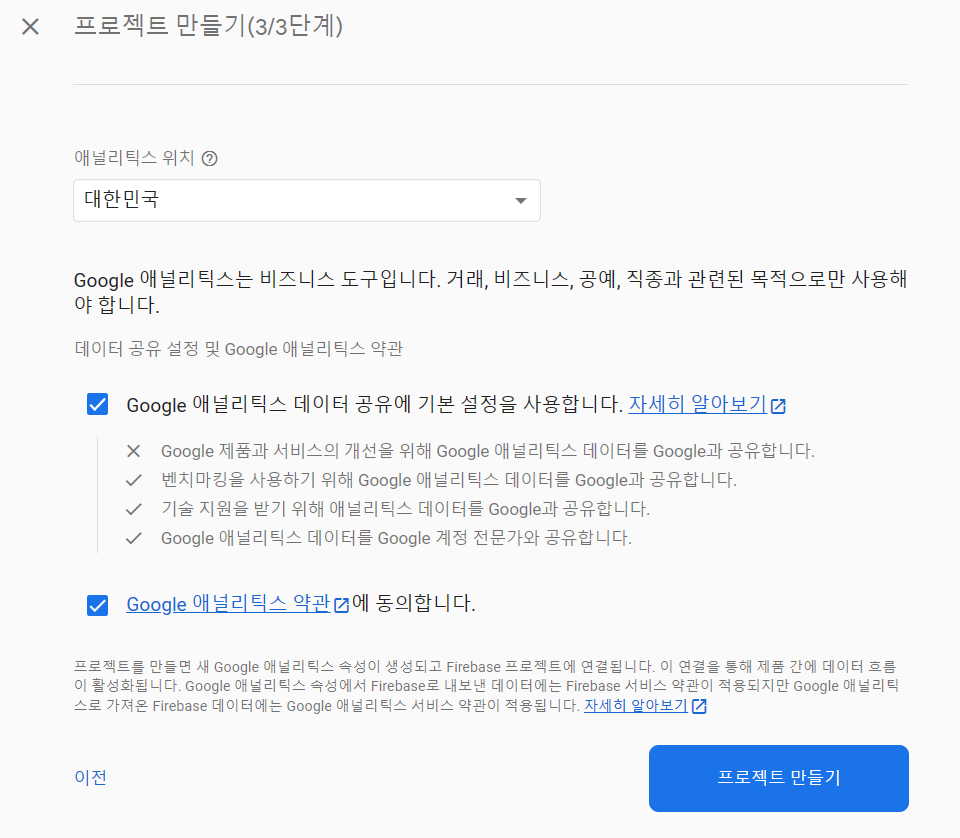Click the text 에 동의합니다
960x838 pixels.
414,604
